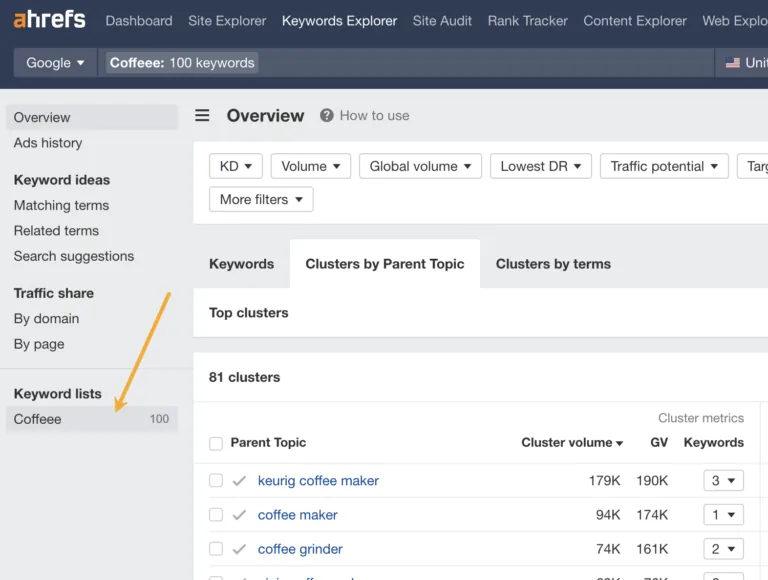Click 161K GV for coffee grinder
Image resolution: width=768 pixels, height=580 pixels.
pos(652,549)
